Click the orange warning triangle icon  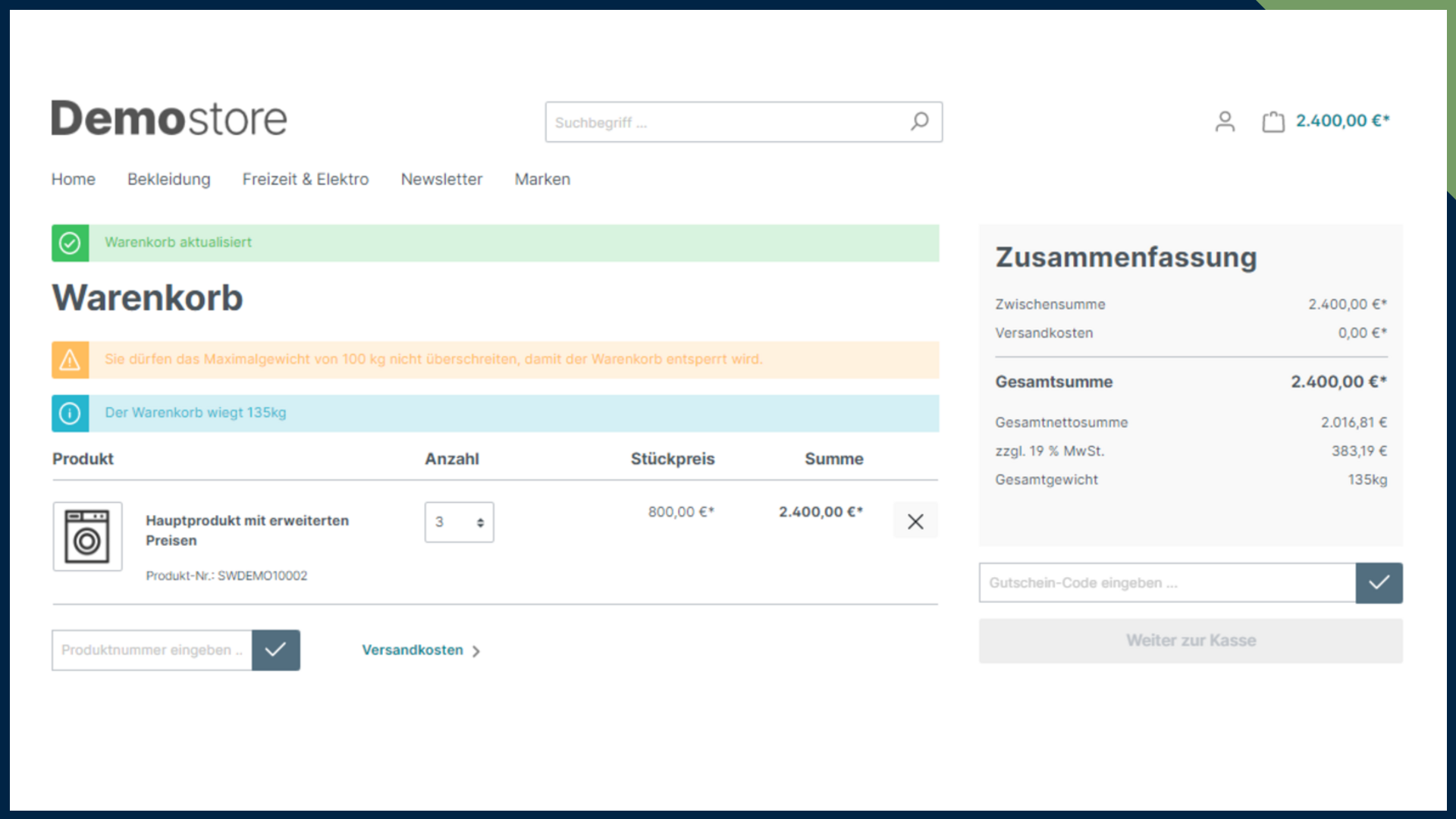pyautogui.click(x=70, y=359)
